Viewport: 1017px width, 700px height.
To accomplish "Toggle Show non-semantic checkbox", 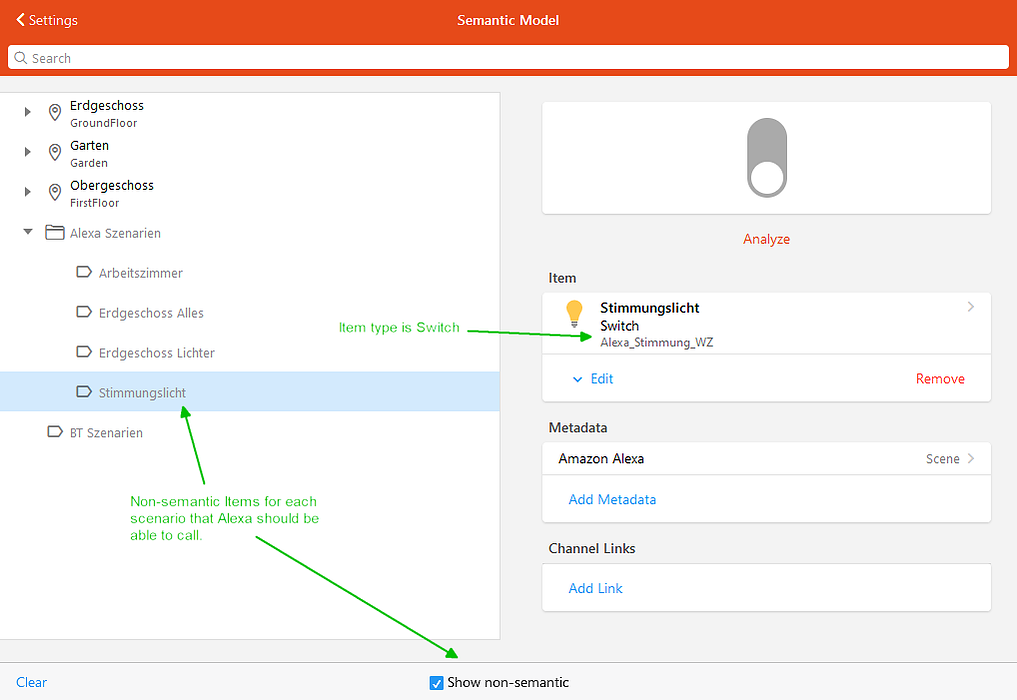I will [437, 682].
